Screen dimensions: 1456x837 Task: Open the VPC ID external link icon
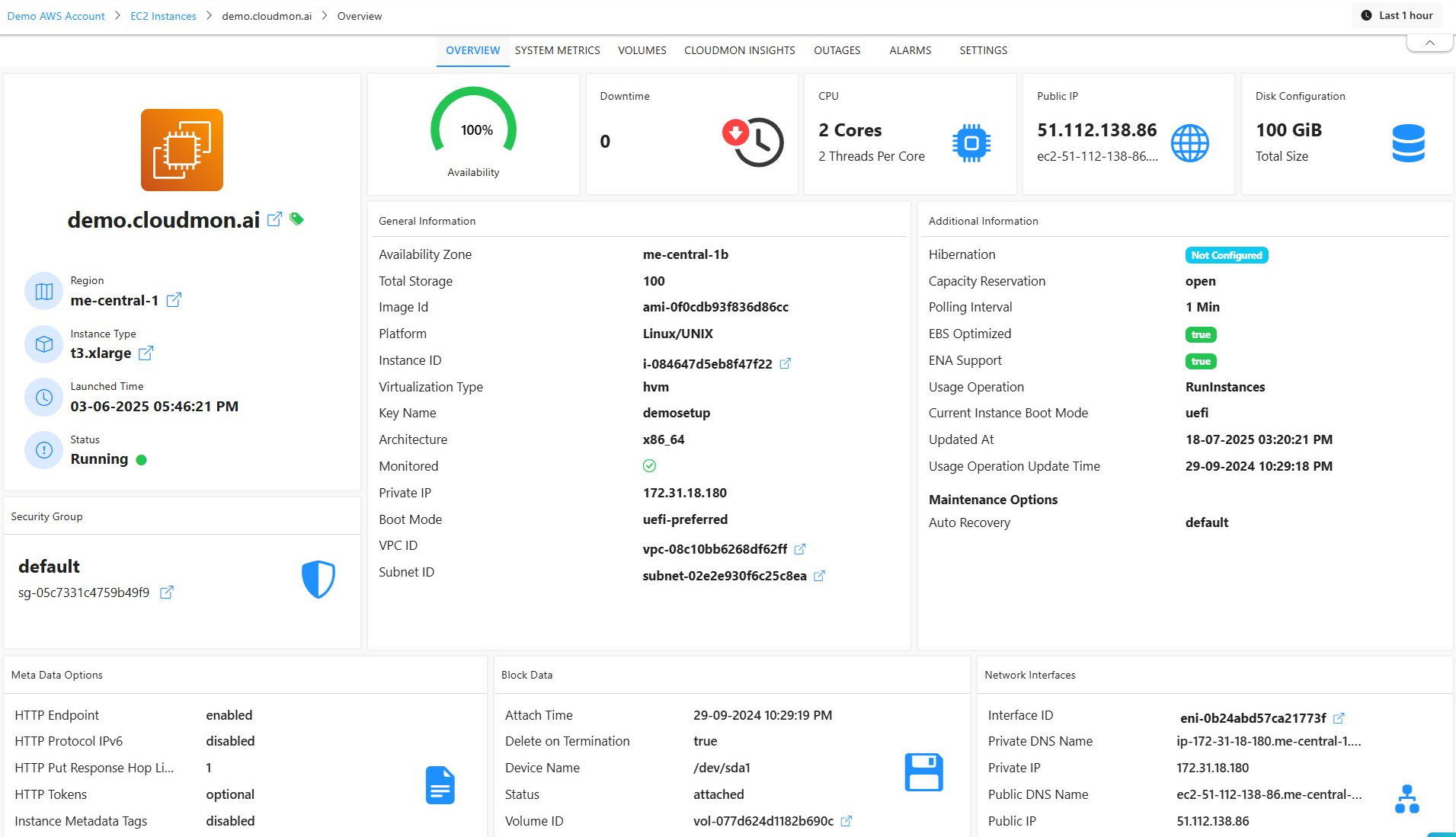(x=800, y=549)
